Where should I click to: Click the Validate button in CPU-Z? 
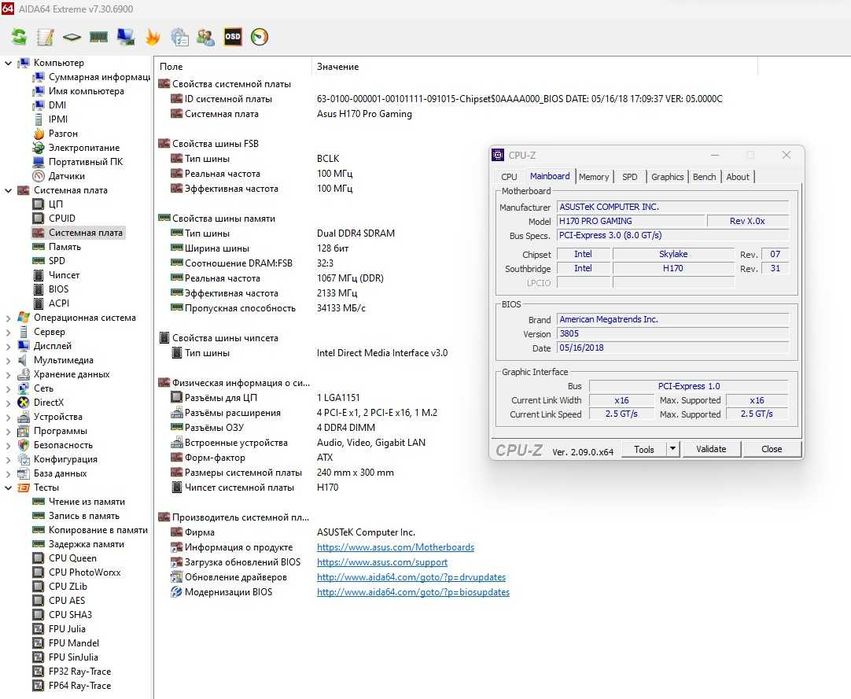point(711,449)
